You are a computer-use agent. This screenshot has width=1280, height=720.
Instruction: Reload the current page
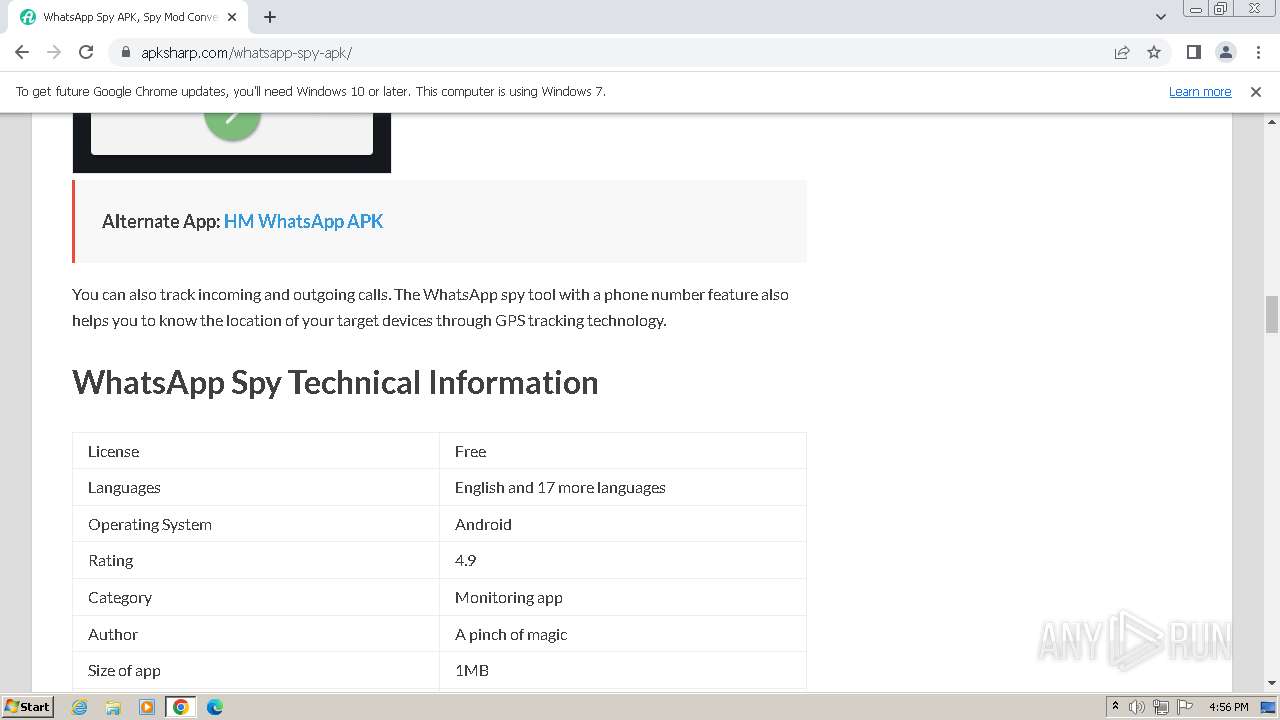(86, 52)
